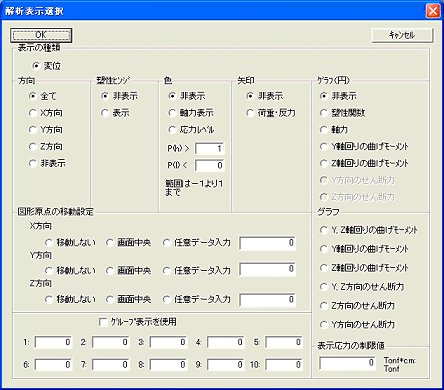Choose 軸力表示 in the 色 group
Screen dimensions: 444x390
pyautogui.click(x=191, y=113)
